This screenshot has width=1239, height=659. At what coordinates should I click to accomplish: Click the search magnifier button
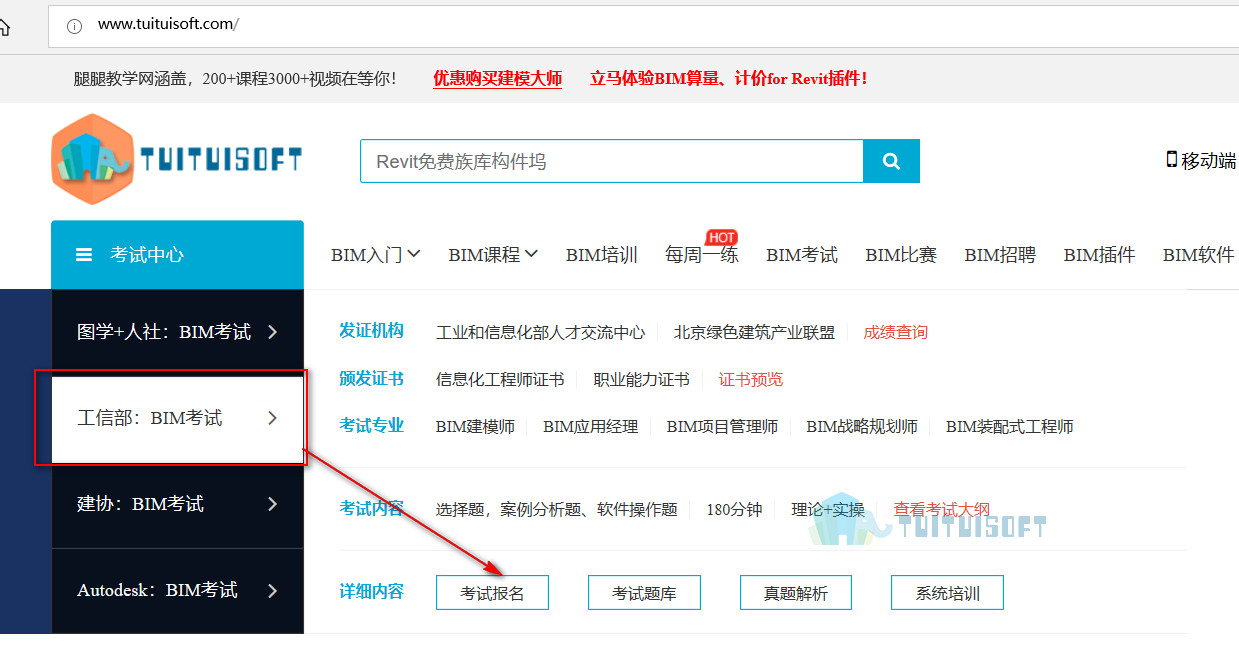pyautogui.click(x=891, y=161)
